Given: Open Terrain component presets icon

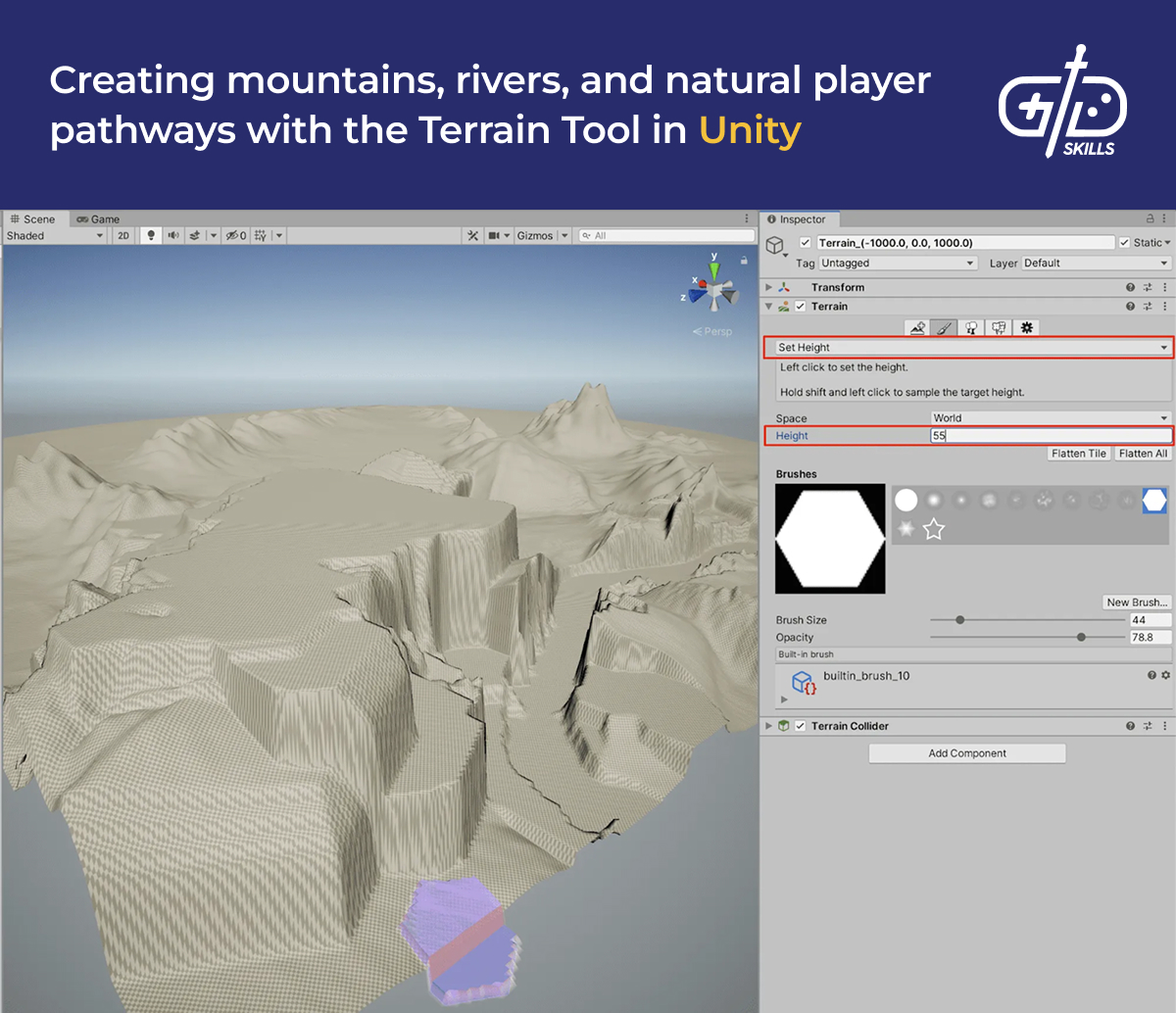Looking at the screenshot, I should coord(1148,307).
